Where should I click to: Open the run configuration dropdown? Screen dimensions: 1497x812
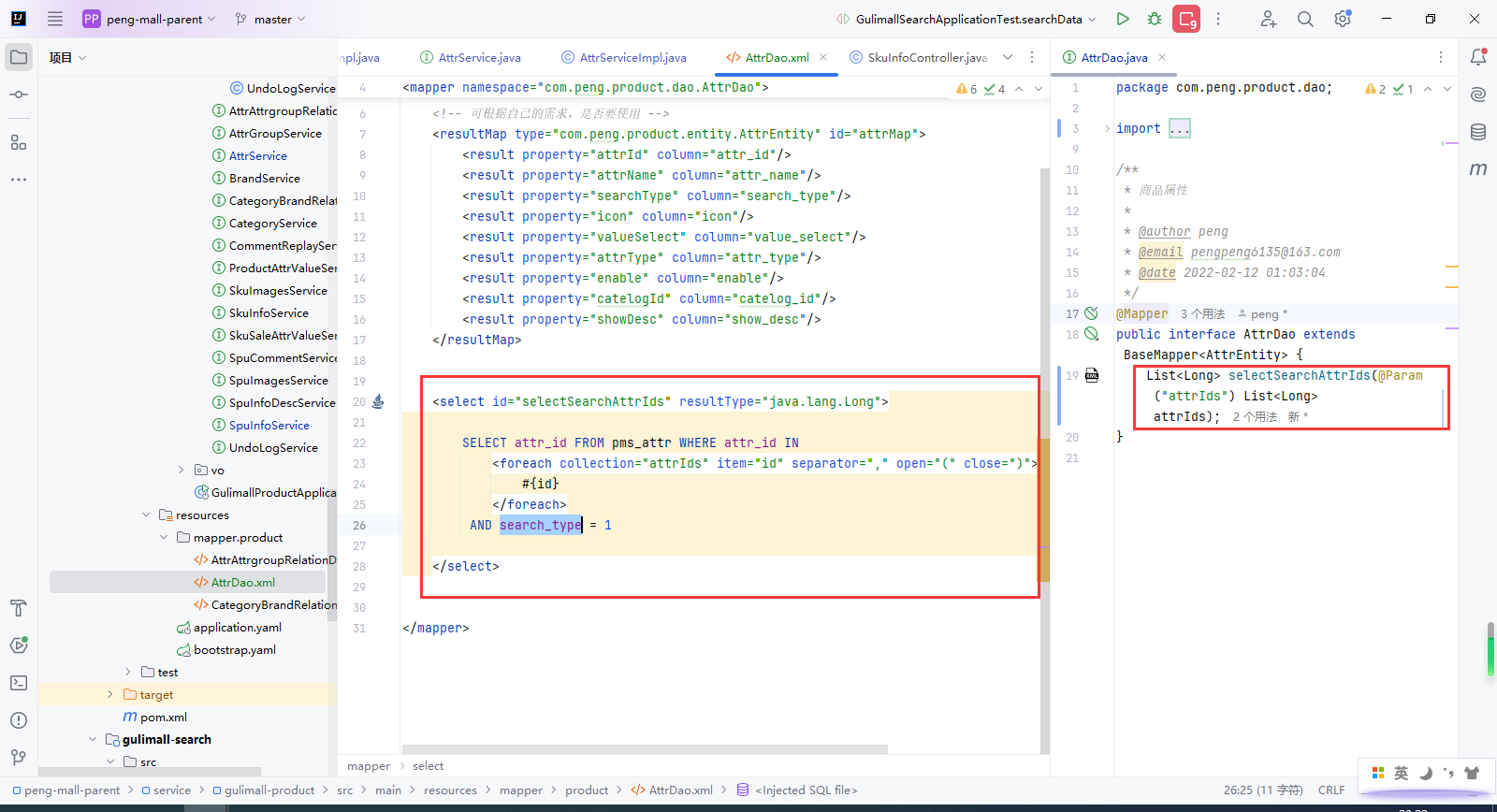966,19
